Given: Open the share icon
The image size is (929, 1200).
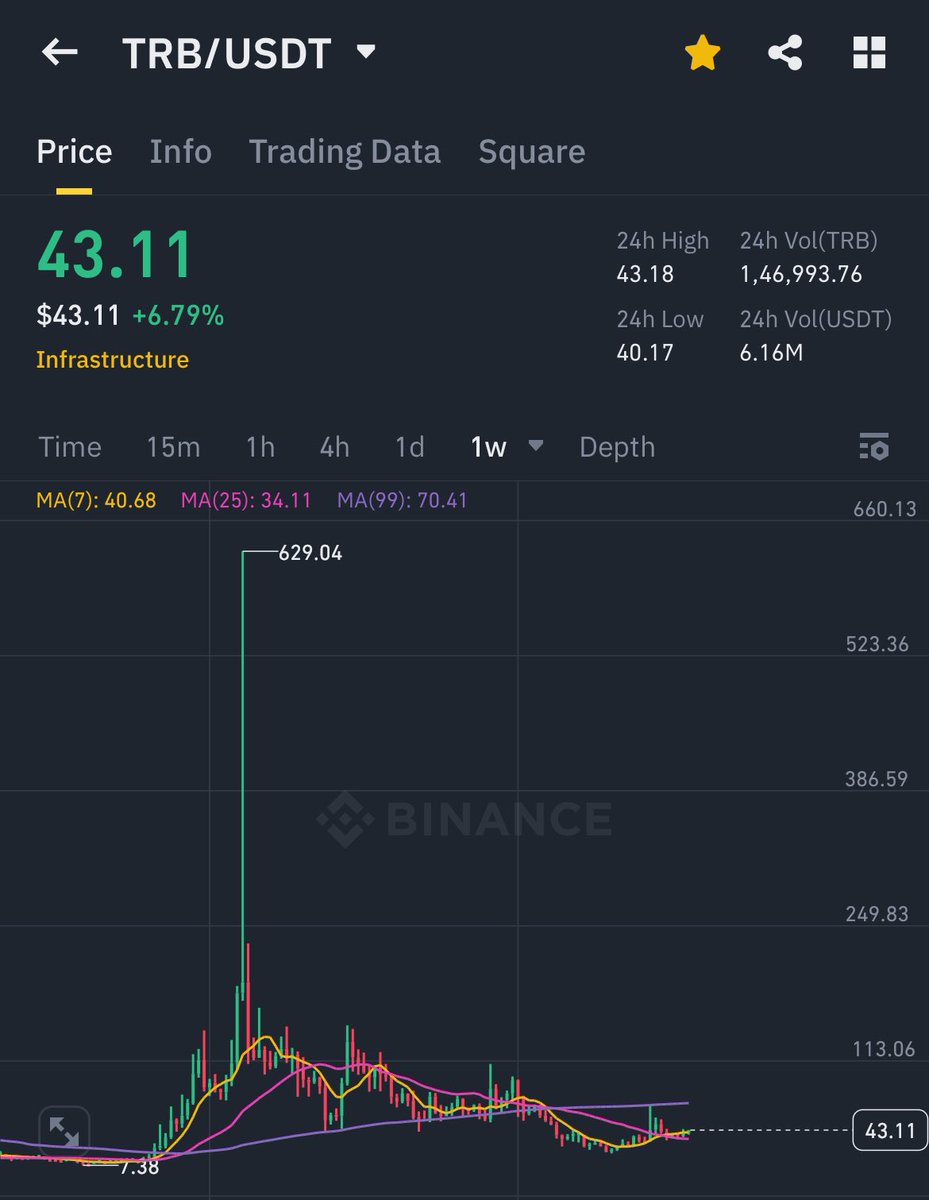Looking at the screenshot, I should [786, 53].
